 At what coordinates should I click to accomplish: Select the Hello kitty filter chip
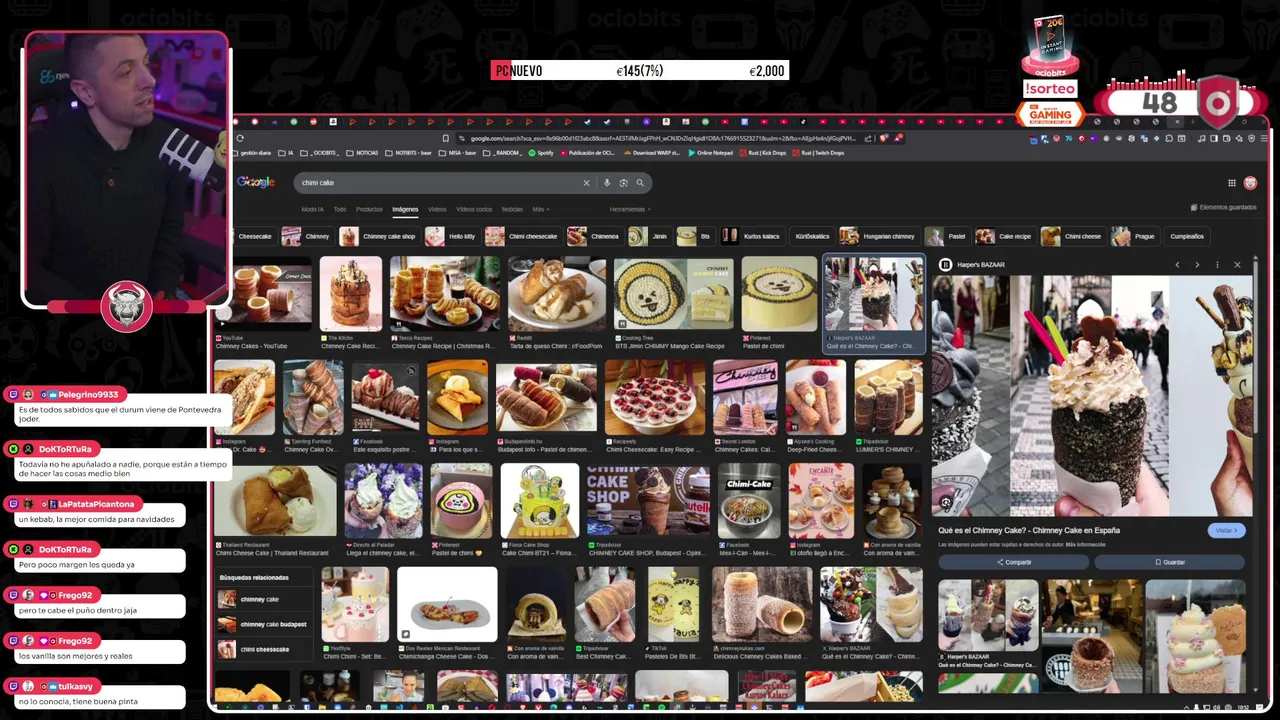(x=452, y=236)
